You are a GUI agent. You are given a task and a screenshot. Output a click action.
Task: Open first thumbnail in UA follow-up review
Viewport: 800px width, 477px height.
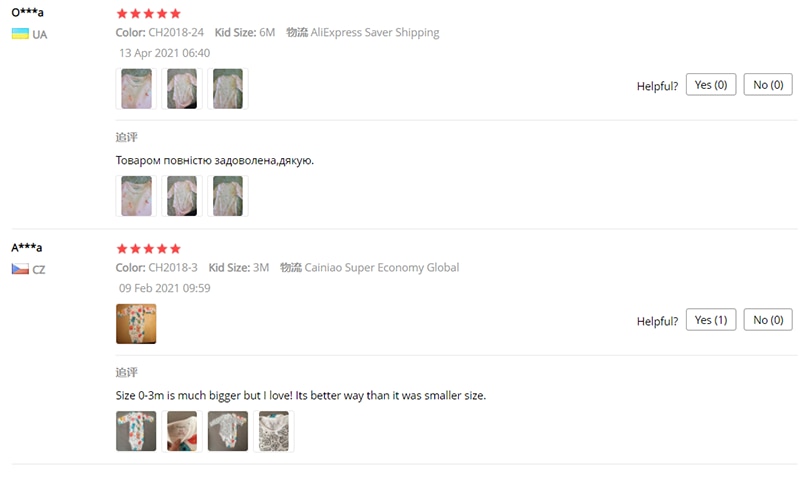136,196
